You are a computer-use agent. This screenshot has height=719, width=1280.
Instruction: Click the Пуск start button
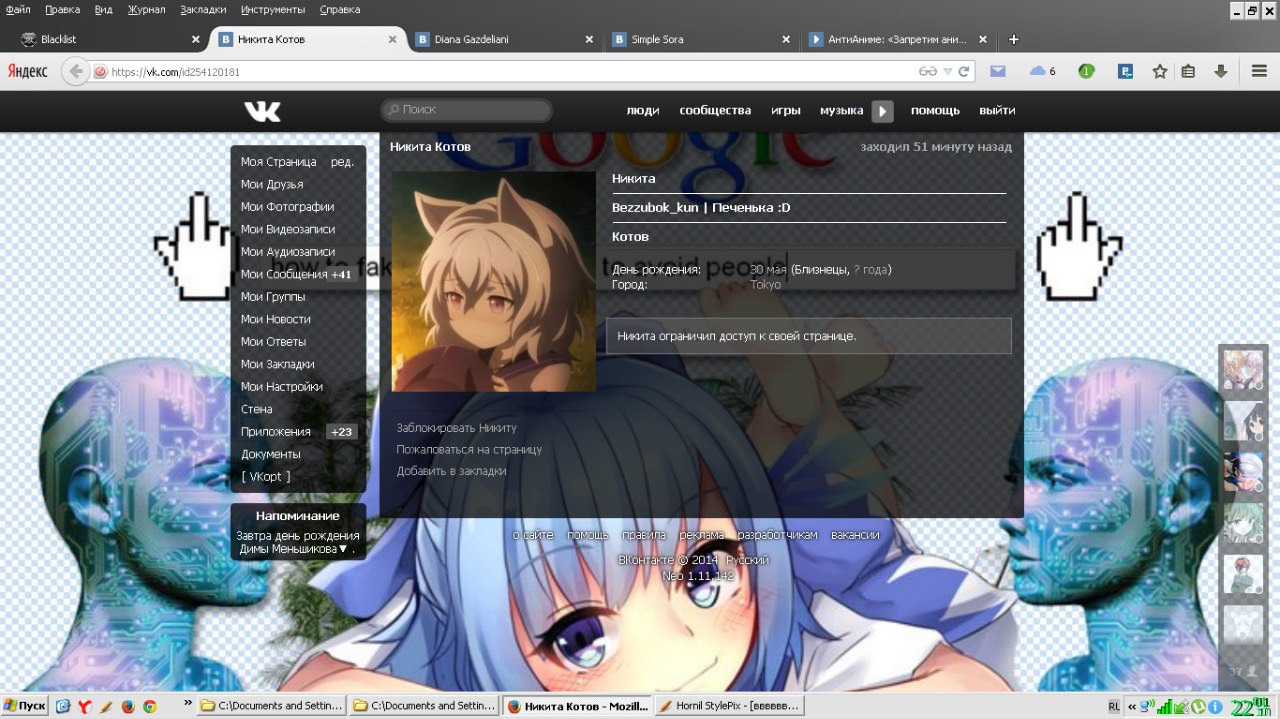[25, 706]
